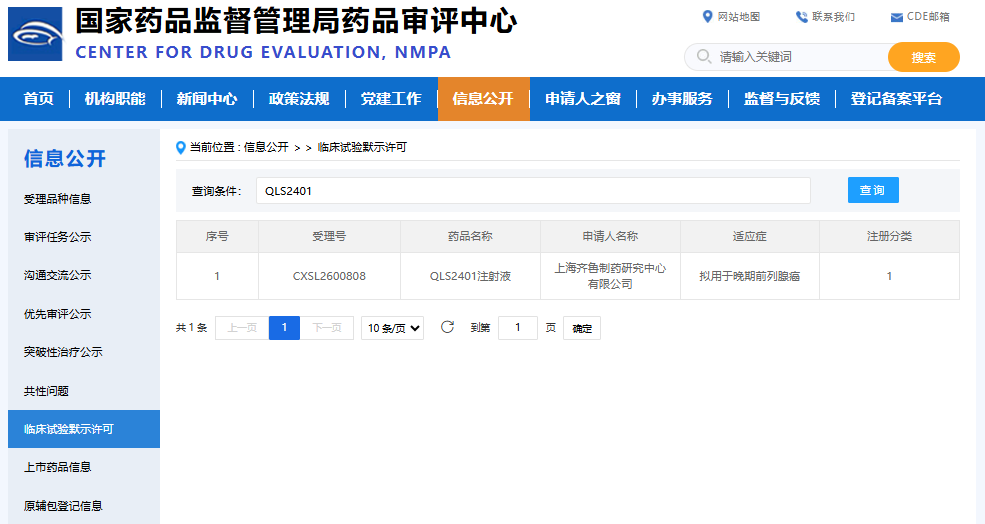The height and width of the screenshot is (524, 985).
Task: Open 上市药品信息 in the sidebar
Action: (58, 467)
